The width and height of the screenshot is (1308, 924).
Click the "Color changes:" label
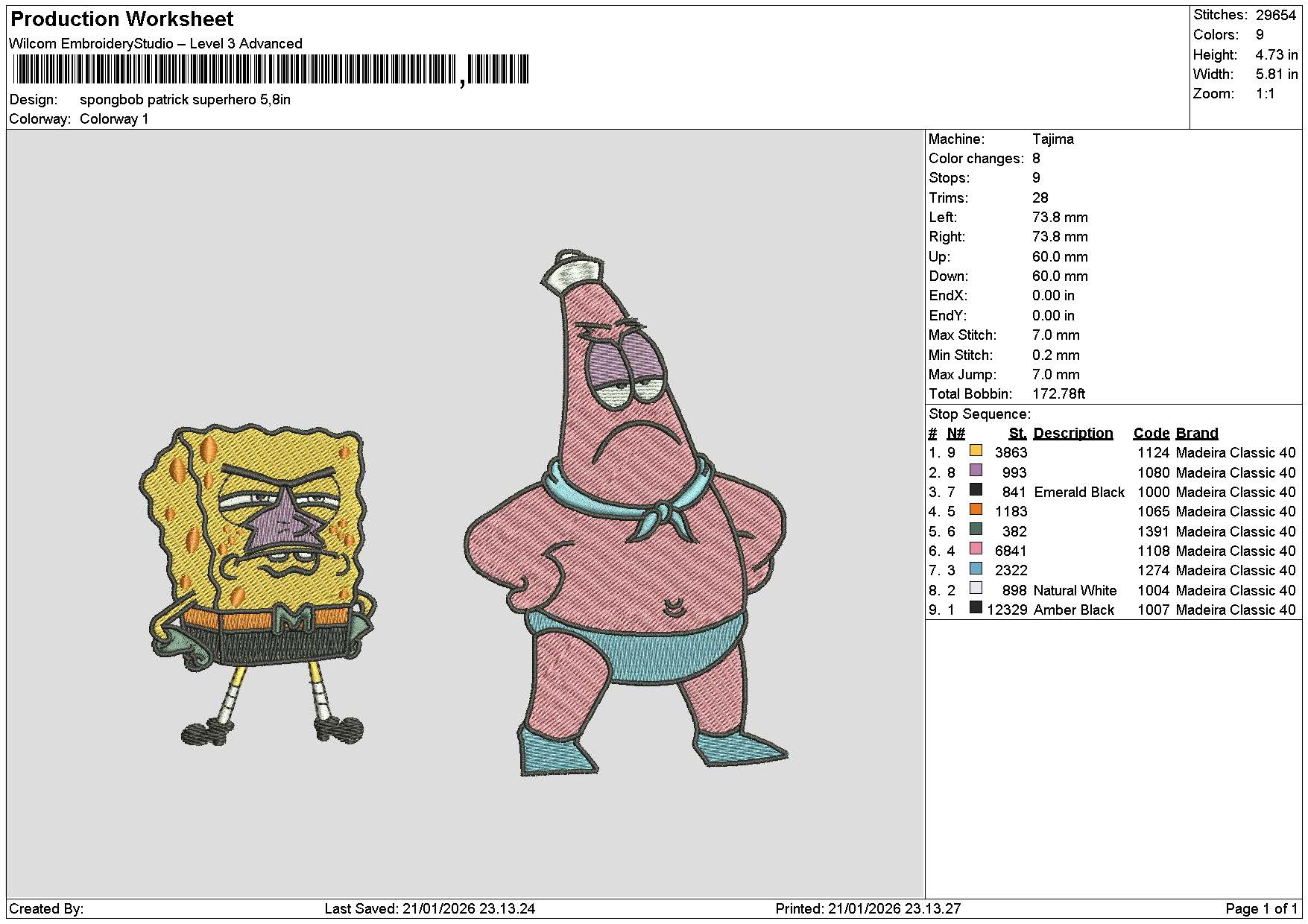976,159
